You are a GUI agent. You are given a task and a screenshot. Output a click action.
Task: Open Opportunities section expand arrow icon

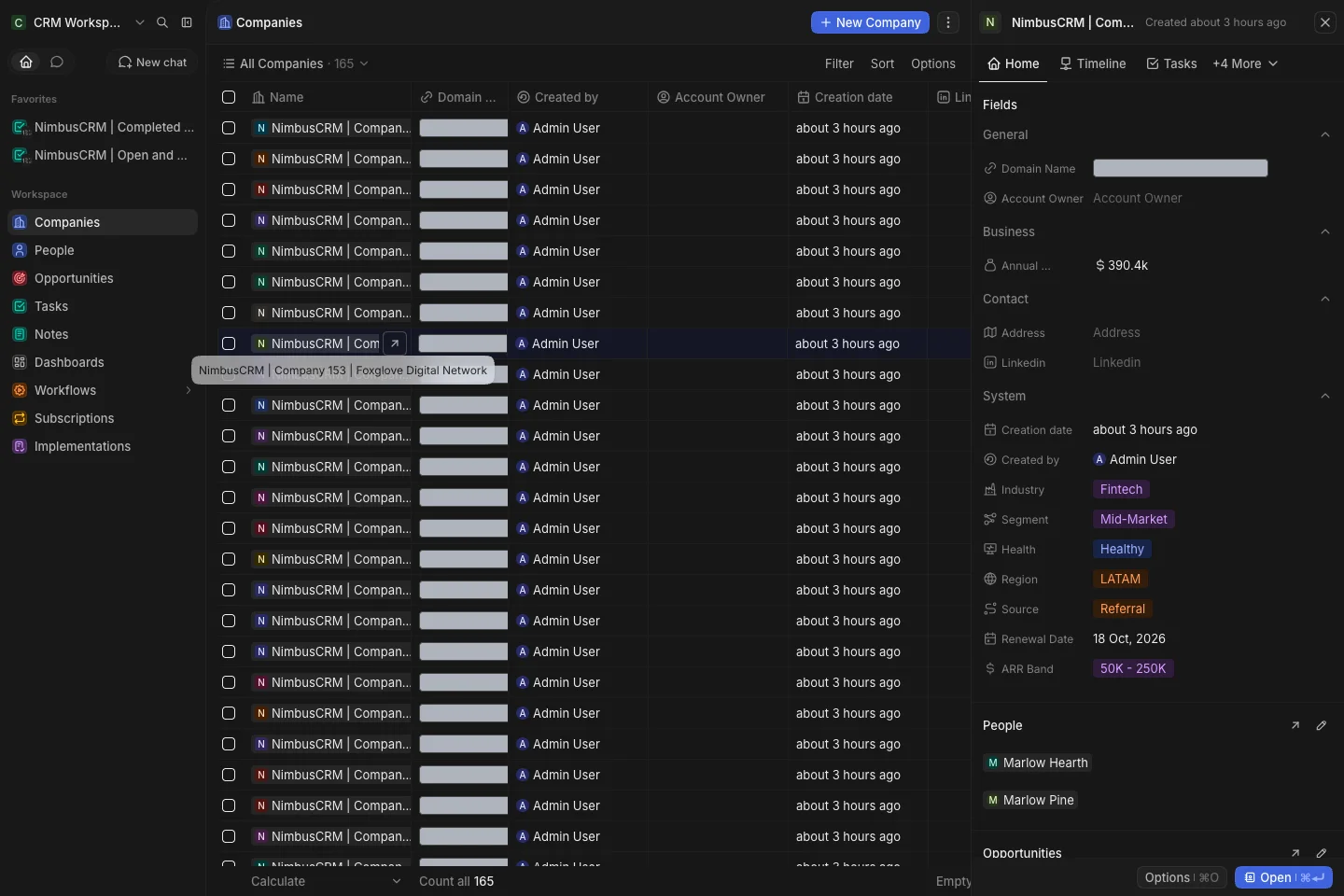pos(1295,853)
